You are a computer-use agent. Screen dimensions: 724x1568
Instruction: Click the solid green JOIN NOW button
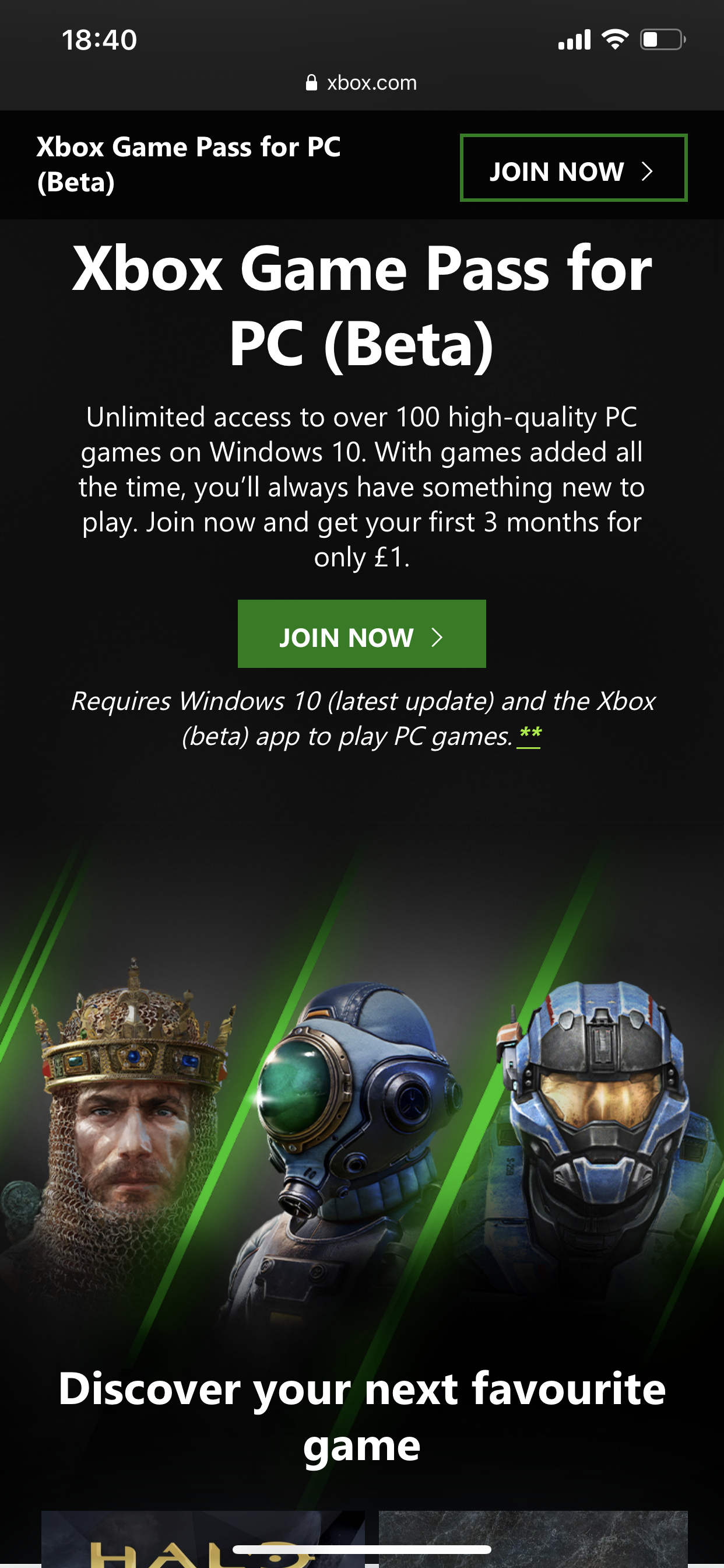click(x=362, y=633)
